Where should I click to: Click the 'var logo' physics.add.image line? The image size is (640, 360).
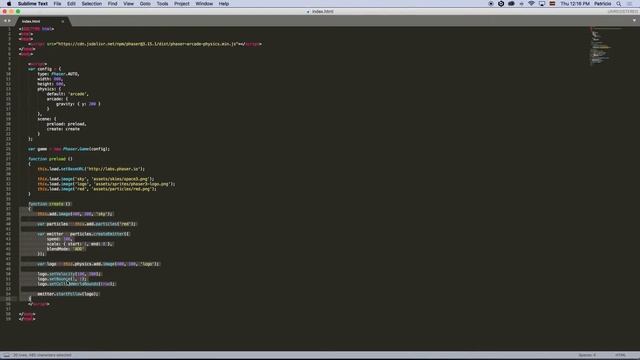98,264
